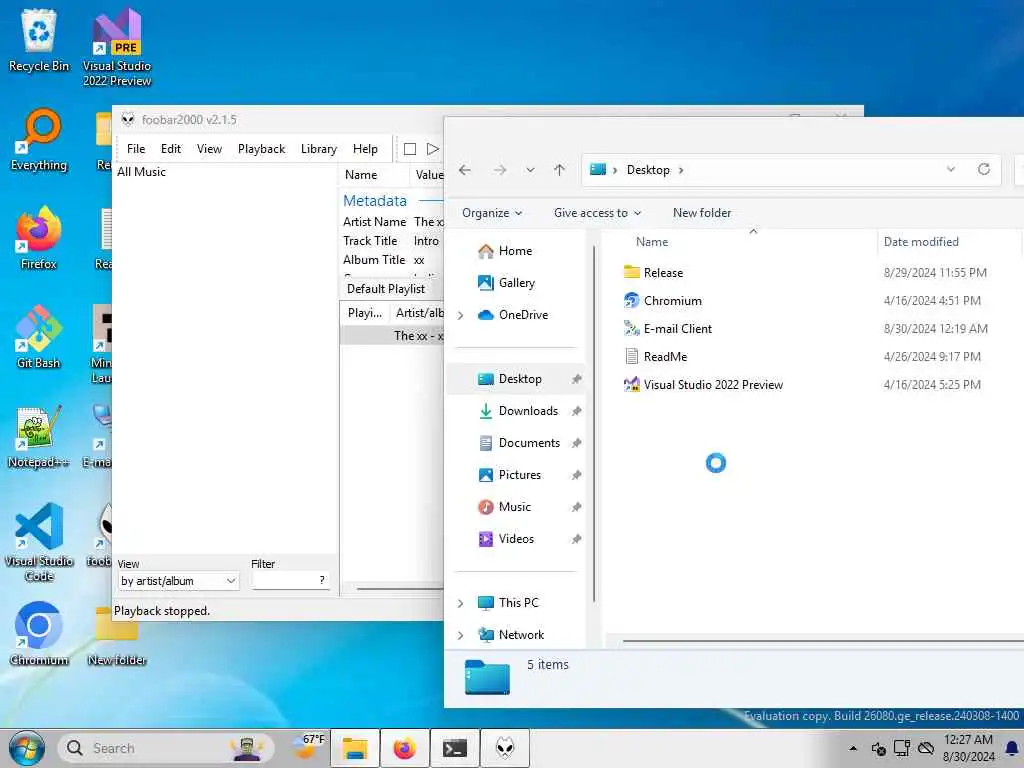Viewport: 1024px width, 768px height.
Task: Click the foobar2000 Stop playback button
Action: point(410,149)
